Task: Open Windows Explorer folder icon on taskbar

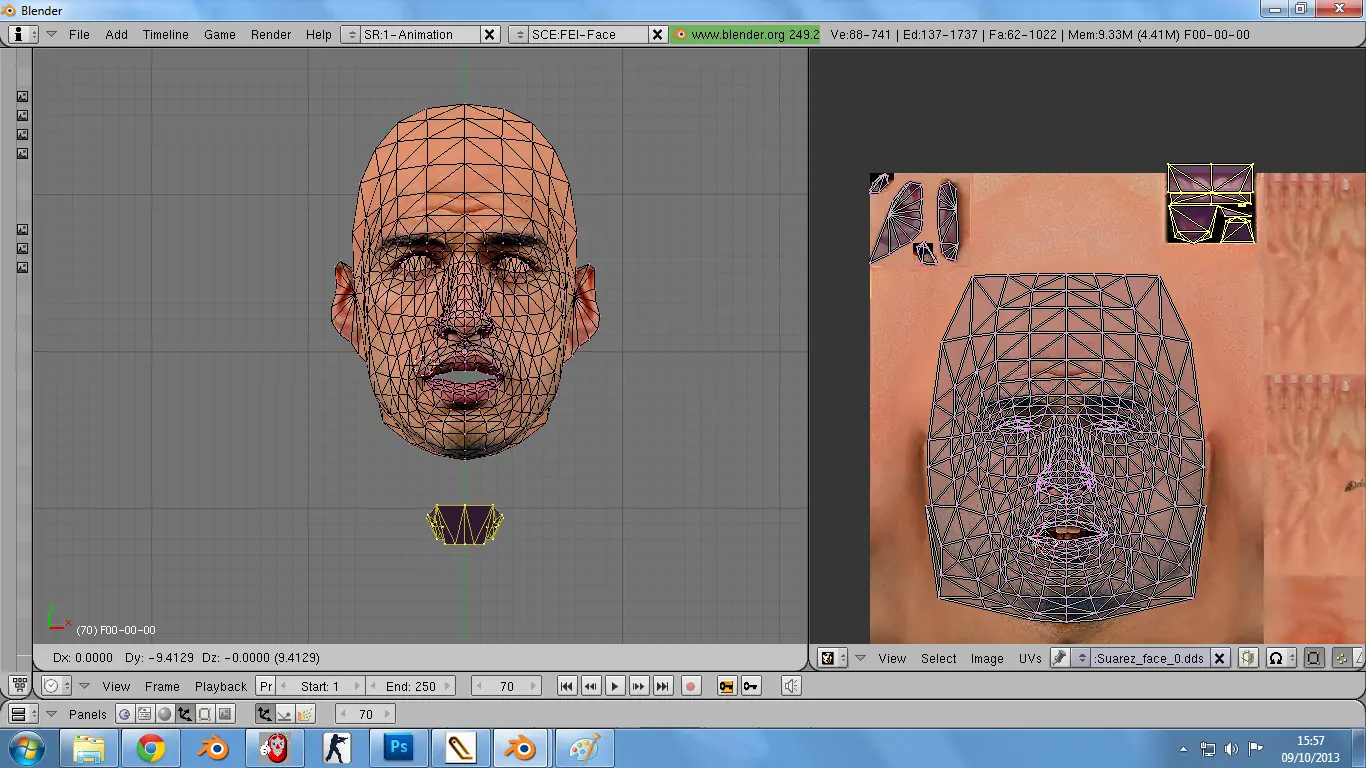Action: [x=89, y=748]
